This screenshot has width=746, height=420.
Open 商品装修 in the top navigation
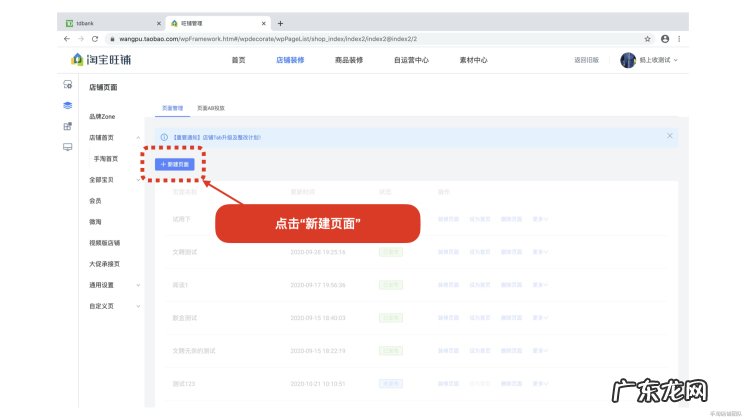point(349,60)
